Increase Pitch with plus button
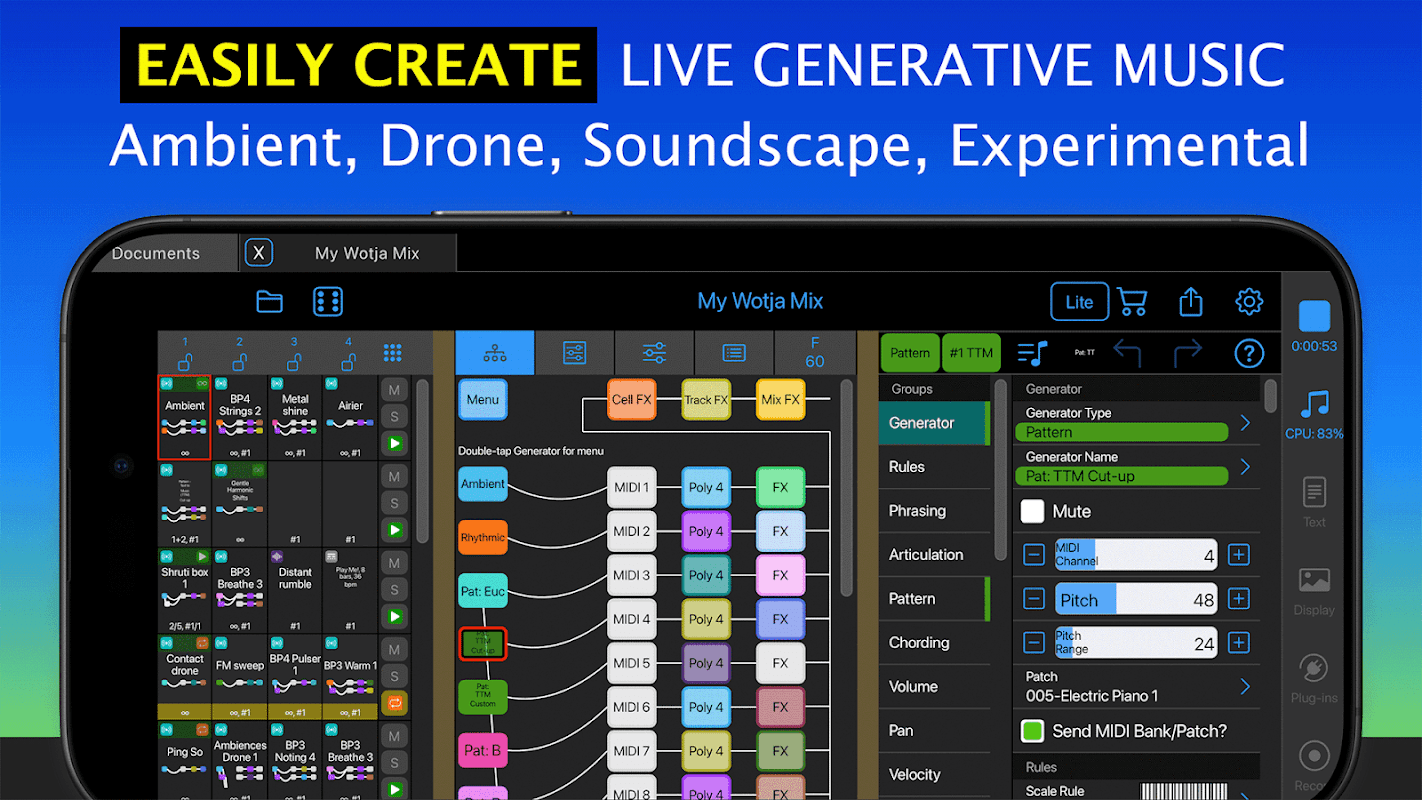 pyautogui.click(x=1238, y=599)
